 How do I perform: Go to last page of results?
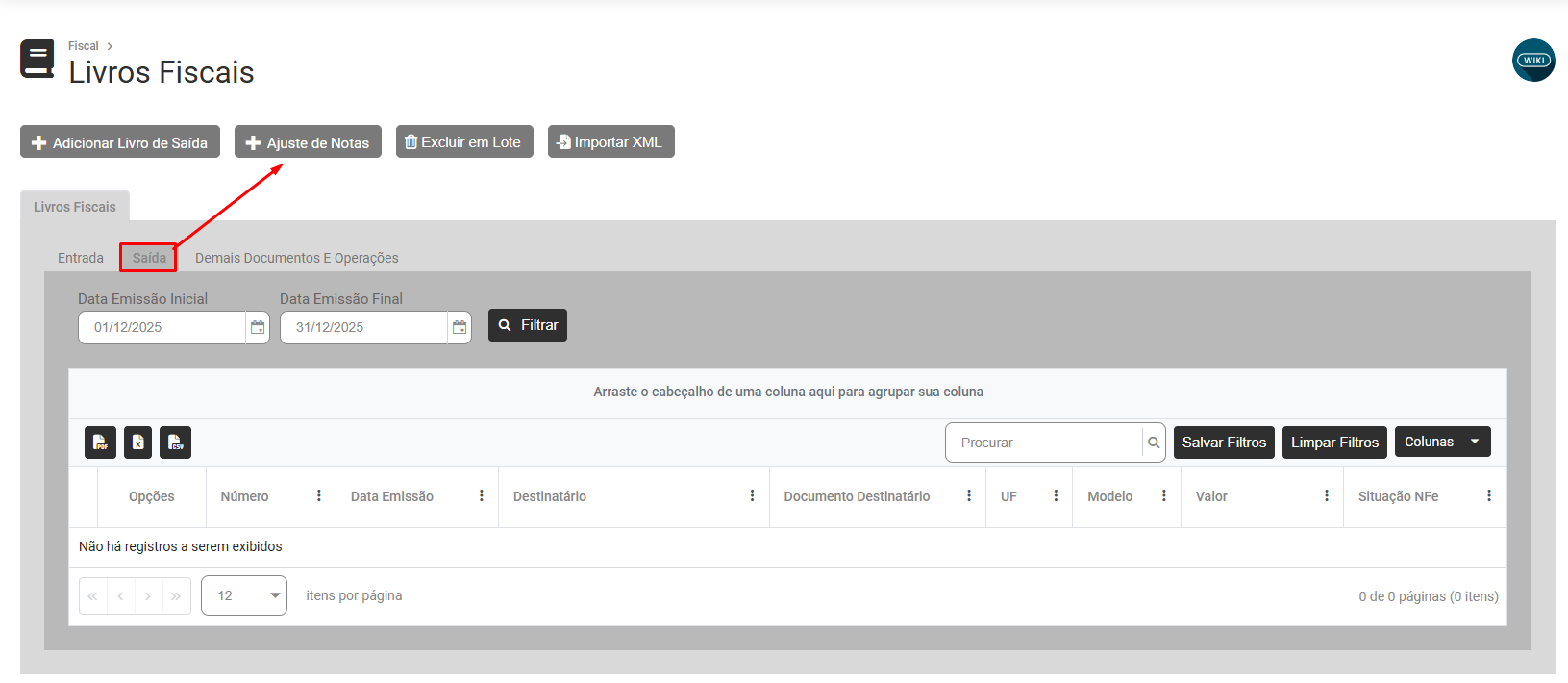coord(176,596)
